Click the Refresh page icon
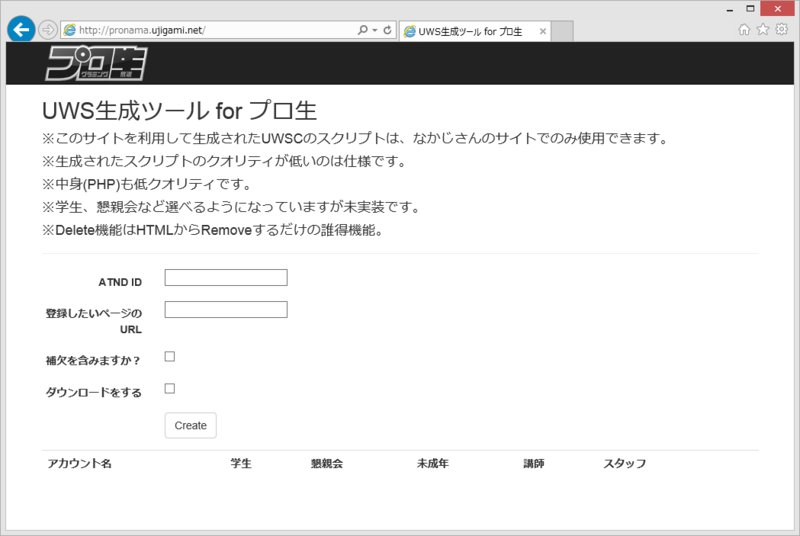This screenshot has height=536, width=800. click(387, 30)
